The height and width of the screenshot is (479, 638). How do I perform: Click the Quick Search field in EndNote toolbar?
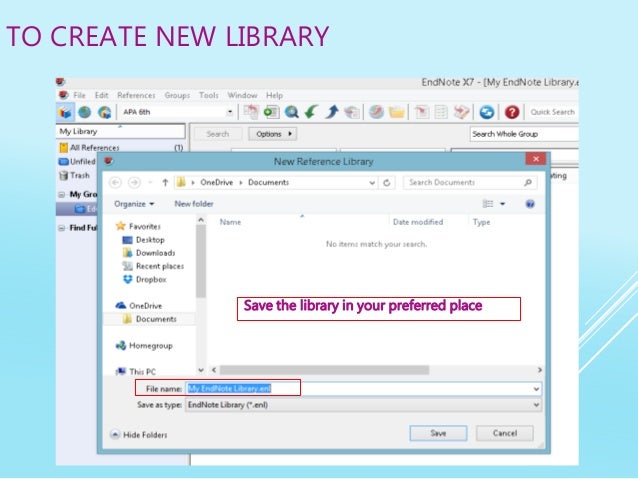[x=553, y=112]
